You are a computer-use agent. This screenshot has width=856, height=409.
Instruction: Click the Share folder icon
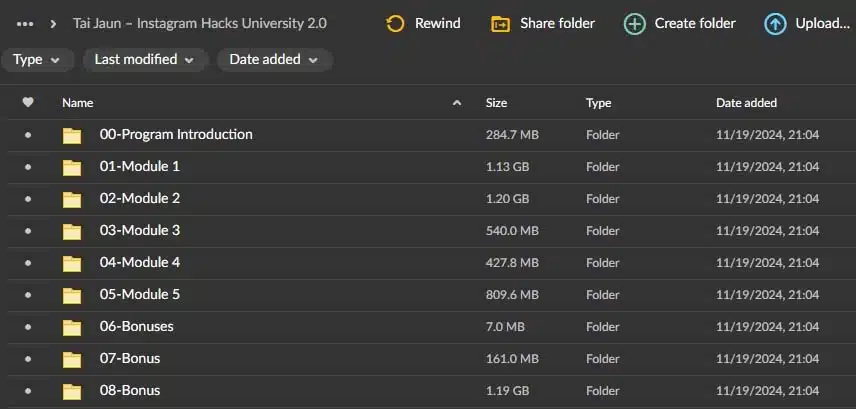500,24
